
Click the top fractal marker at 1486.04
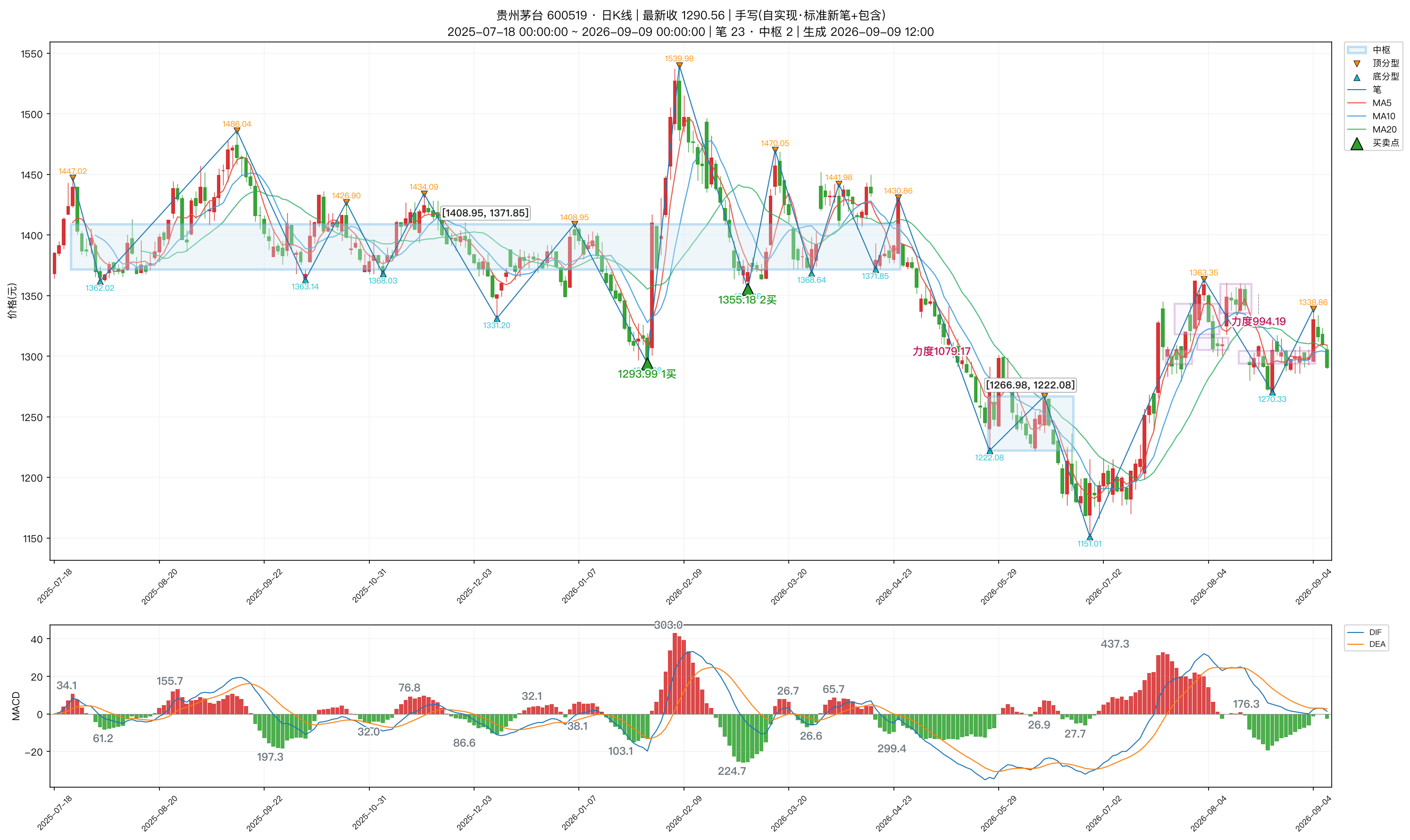pyautogui.click(x=237, y=131)
